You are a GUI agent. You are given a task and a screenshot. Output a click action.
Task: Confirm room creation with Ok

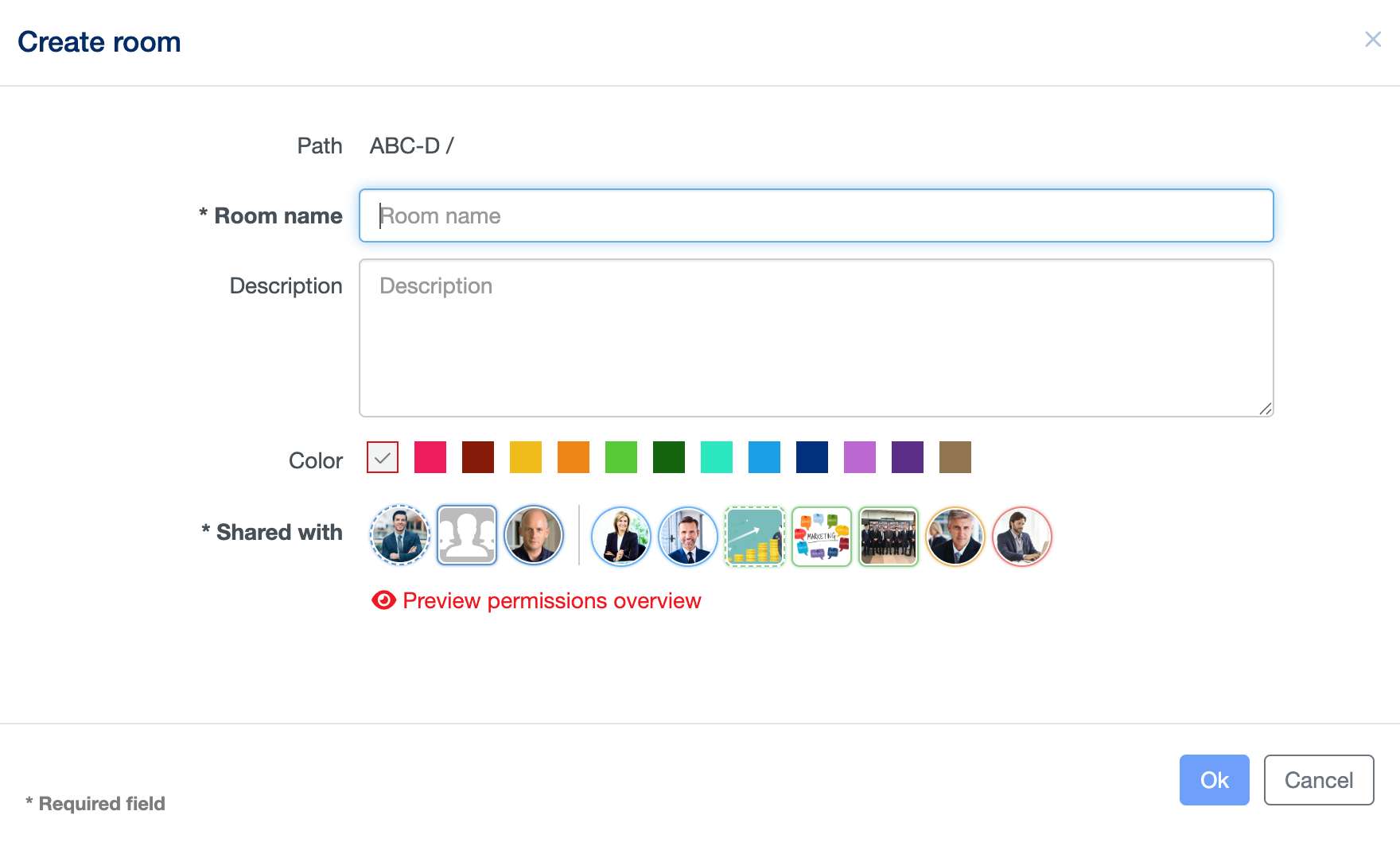pos(1214,780)
